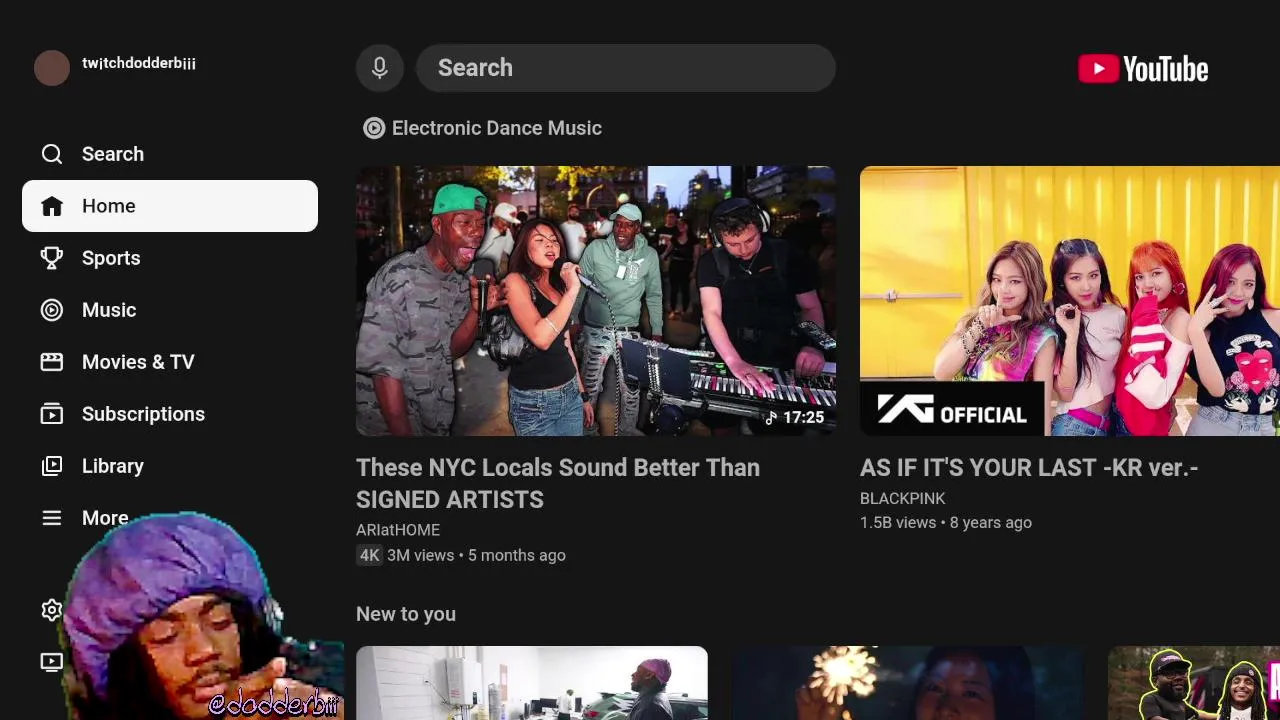Play the BLACKPINK video thumbnail
This screenshot has width=1280, height=720.
[1070, 301]
